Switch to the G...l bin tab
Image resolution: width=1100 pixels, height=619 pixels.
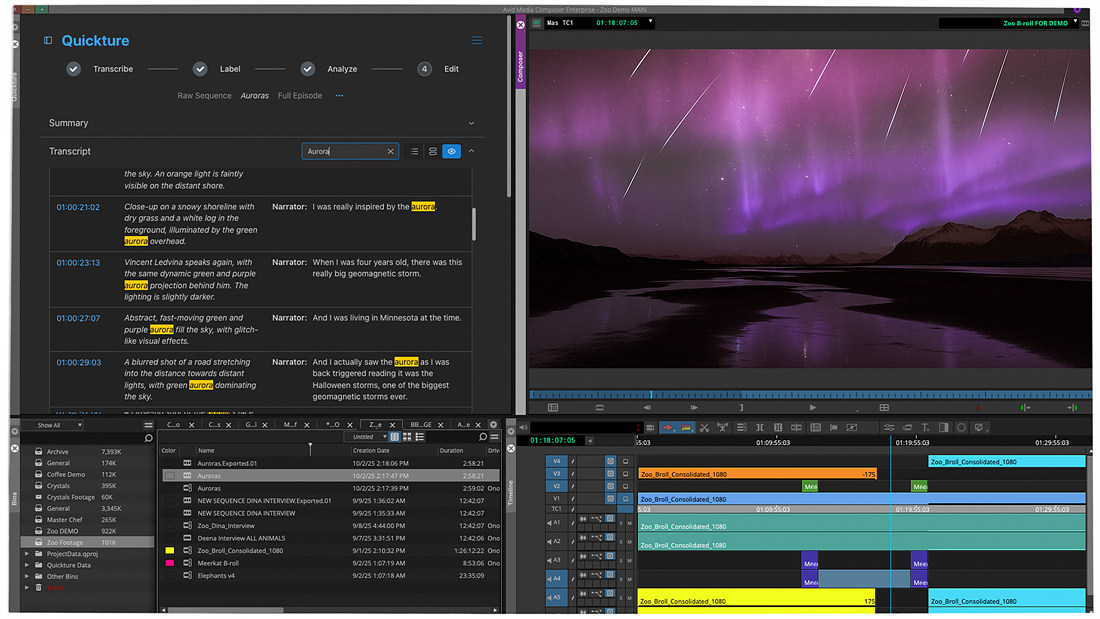(x=250, y=425)
